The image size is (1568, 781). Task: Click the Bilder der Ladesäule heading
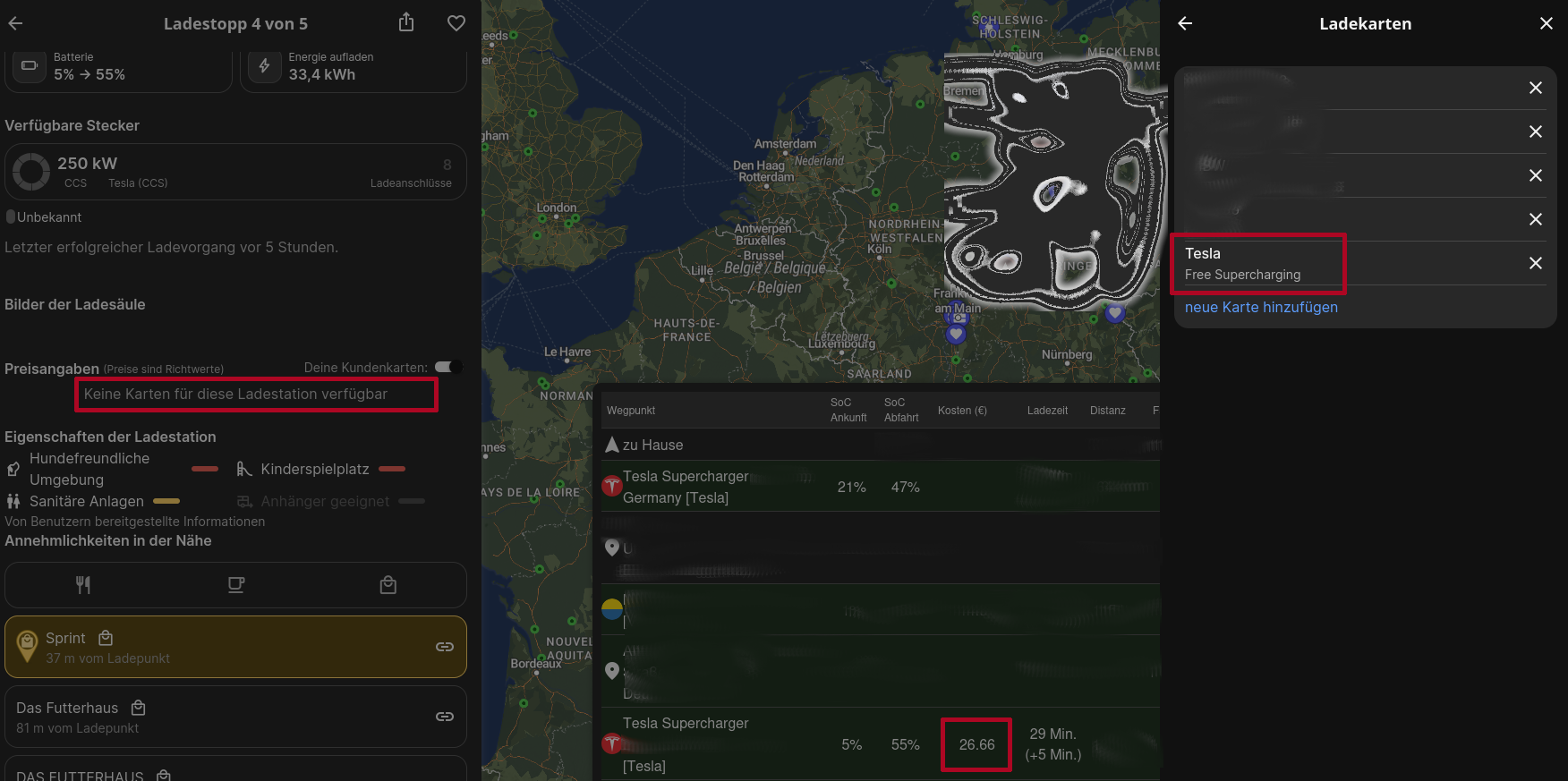coord(74,304)
